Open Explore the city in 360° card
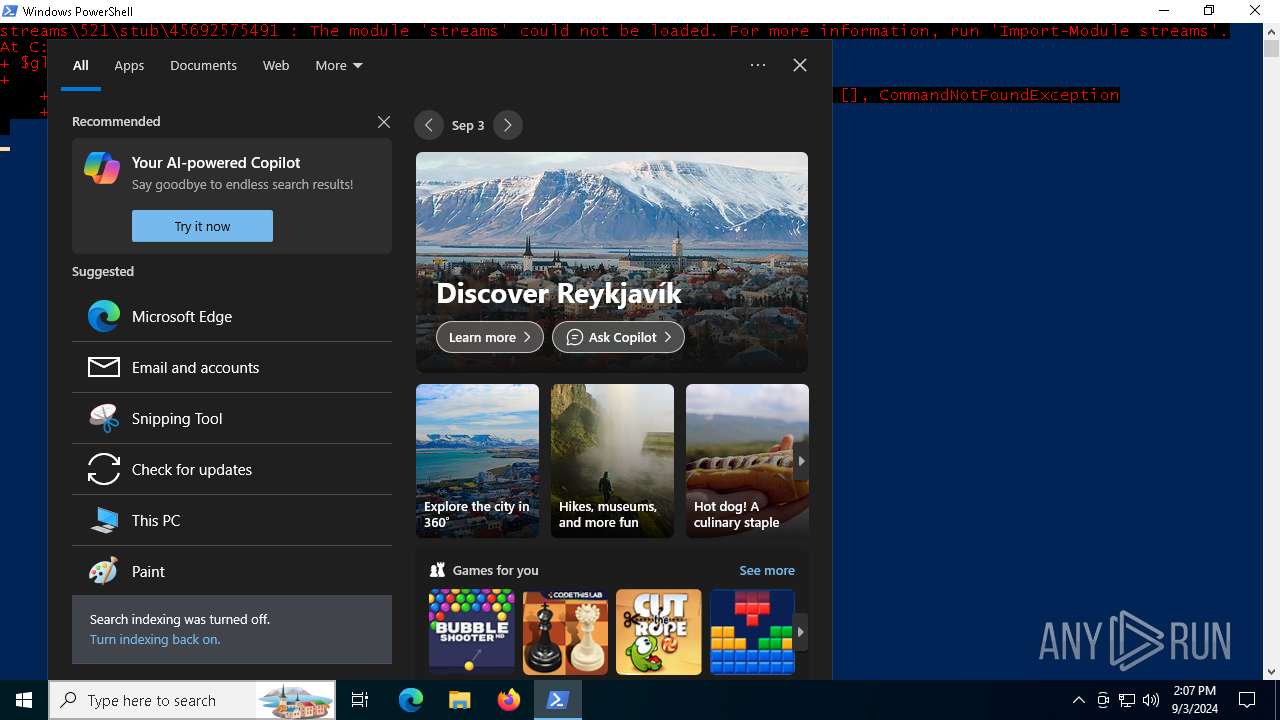 pos(477,461)
